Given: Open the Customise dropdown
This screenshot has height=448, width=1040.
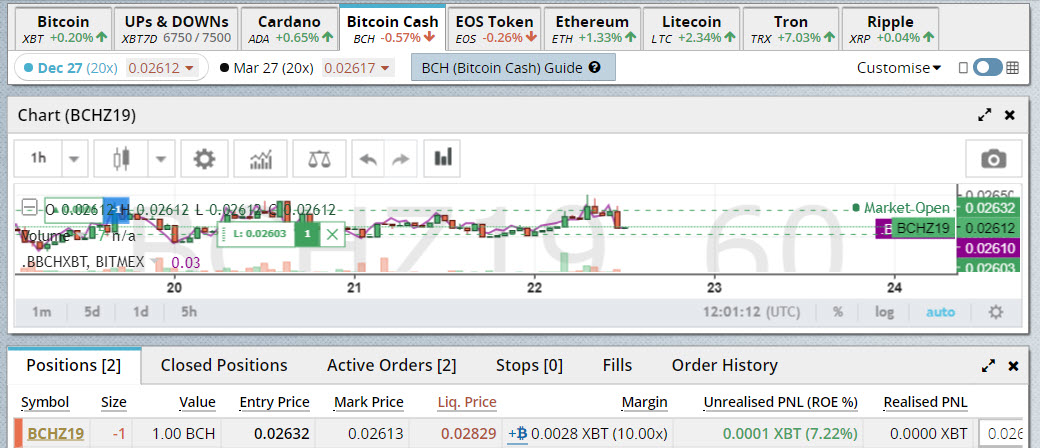Looking at the screenshot, I should click(x=899, y=67).
